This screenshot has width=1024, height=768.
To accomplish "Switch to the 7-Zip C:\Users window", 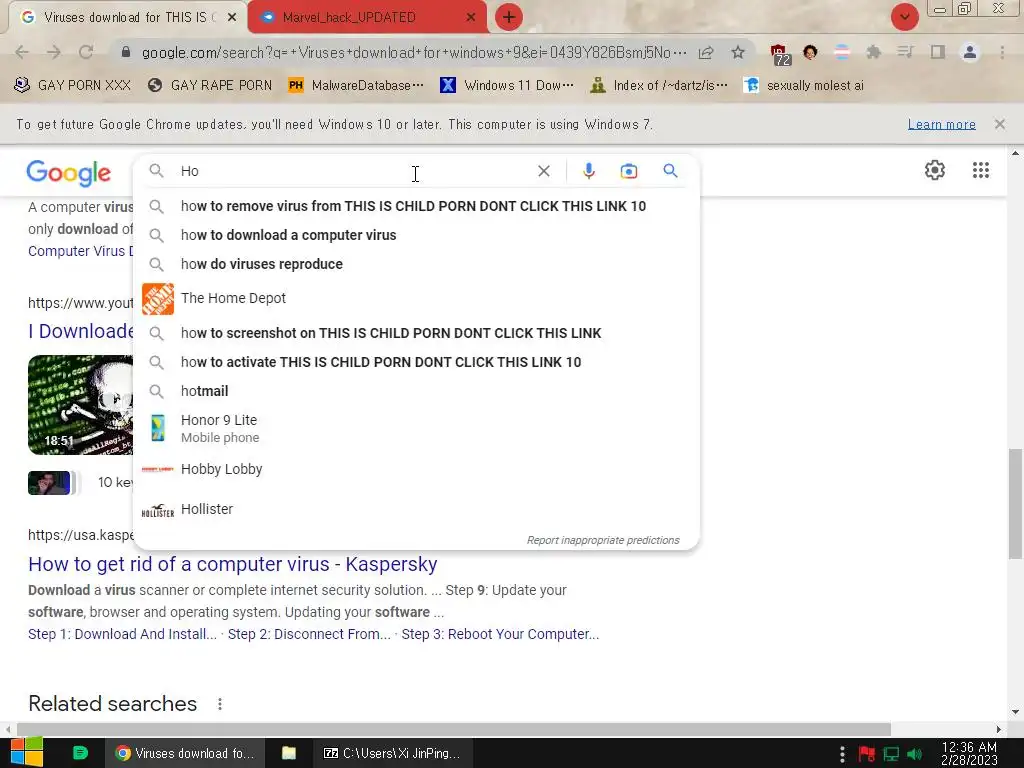I will [392, 753].
